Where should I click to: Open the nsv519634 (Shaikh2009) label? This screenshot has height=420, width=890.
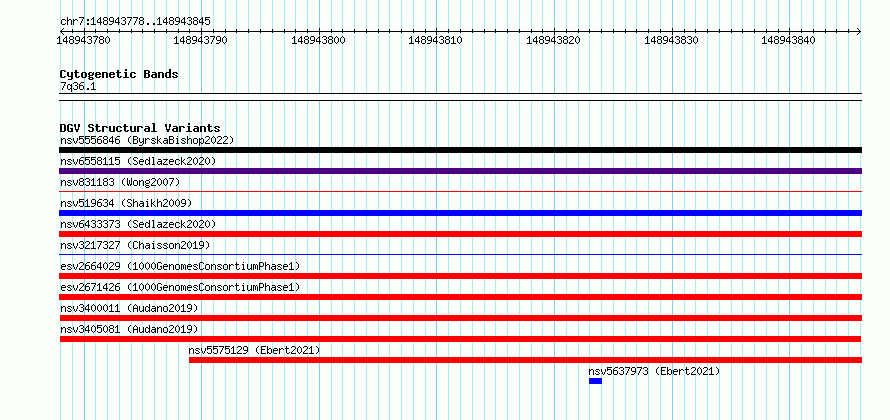126,203
